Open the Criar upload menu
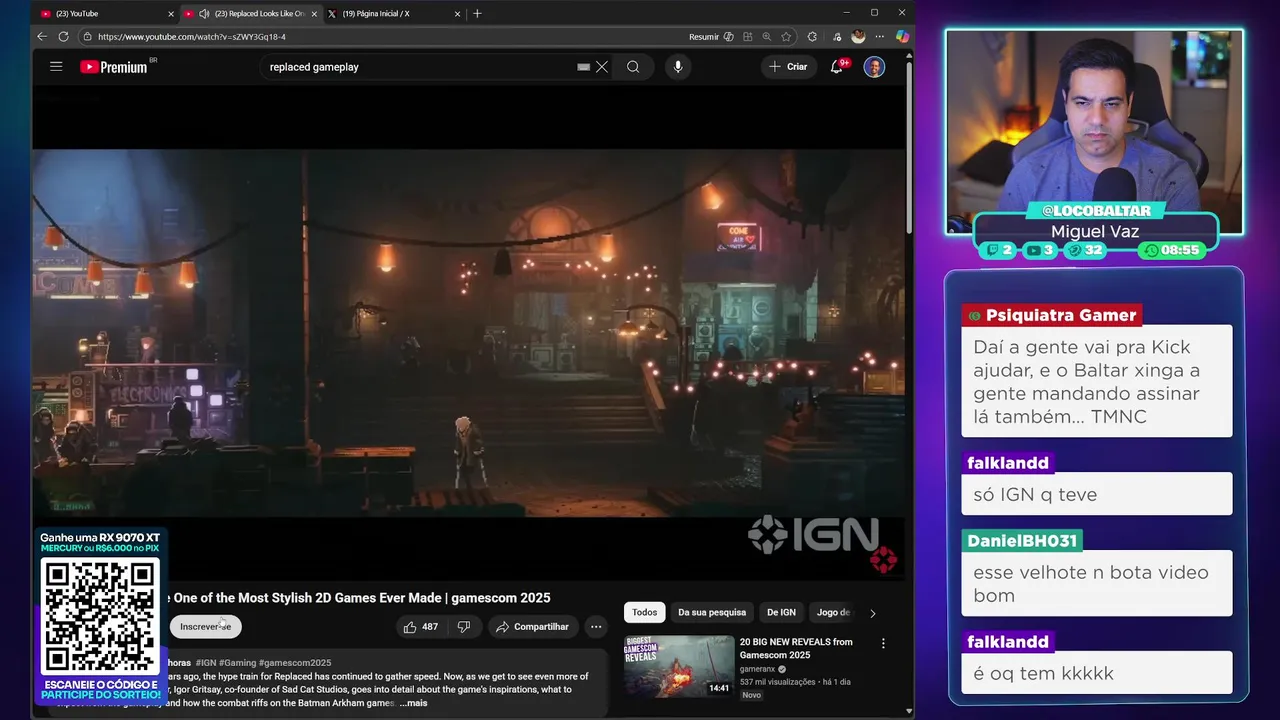 pos(788,67)
